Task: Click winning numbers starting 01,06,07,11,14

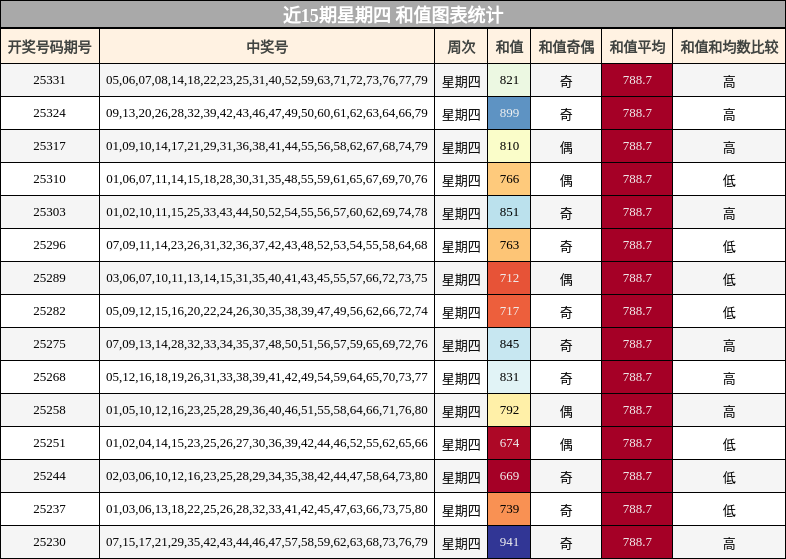Action: tap(267, 179)
